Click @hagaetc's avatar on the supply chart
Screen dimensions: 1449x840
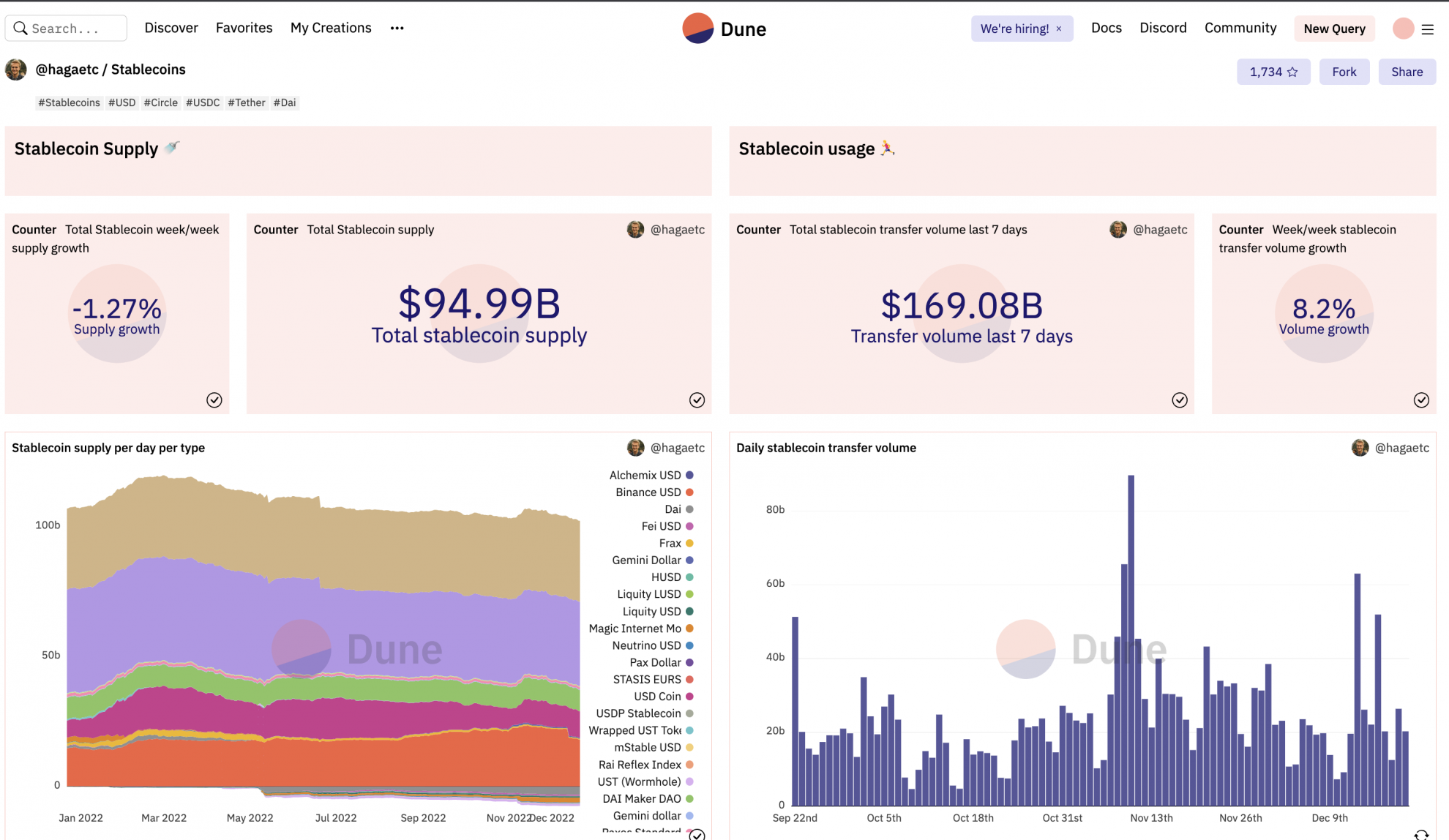pos(635,447)
